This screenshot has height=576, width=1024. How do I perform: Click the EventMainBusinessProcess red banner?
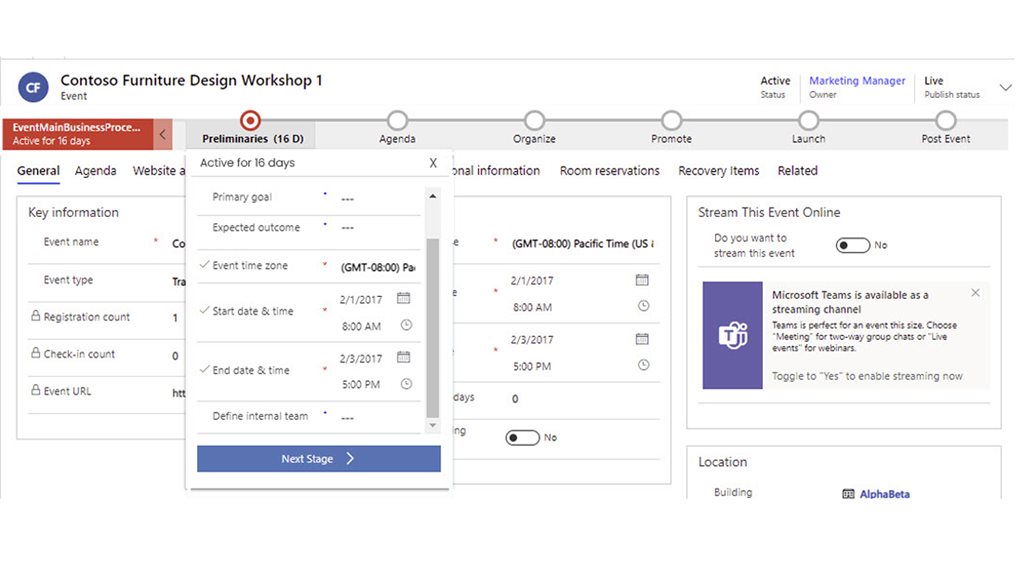[x=78, y=134]
